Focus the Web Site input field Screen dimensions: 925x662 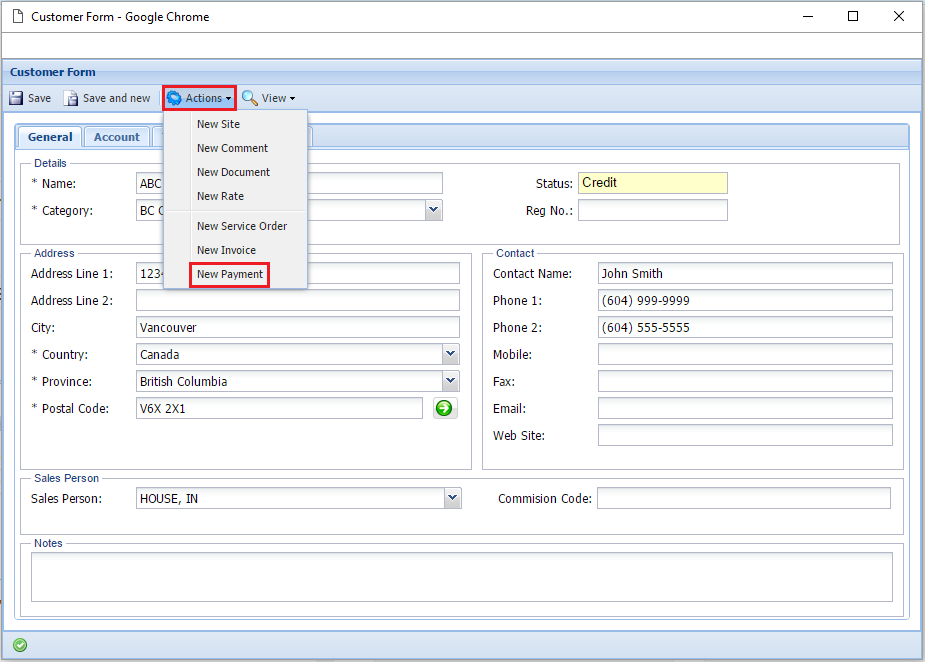[x=745, y=435]
